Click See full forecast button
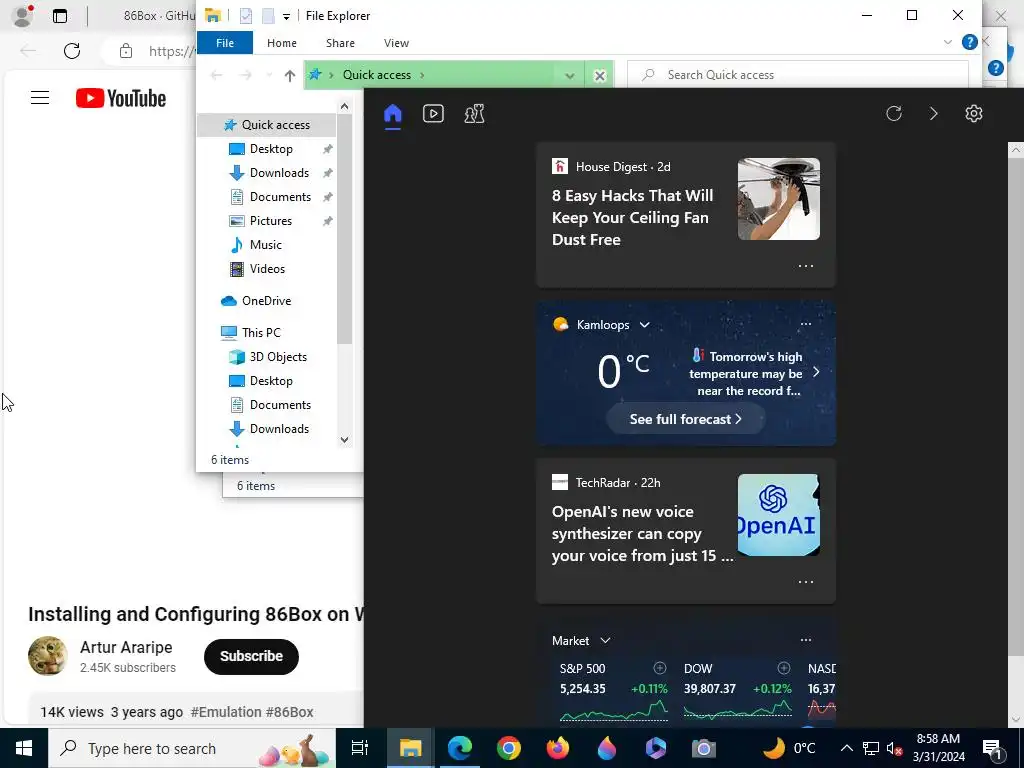This screenshot has height=768, width=1024. 686,419
